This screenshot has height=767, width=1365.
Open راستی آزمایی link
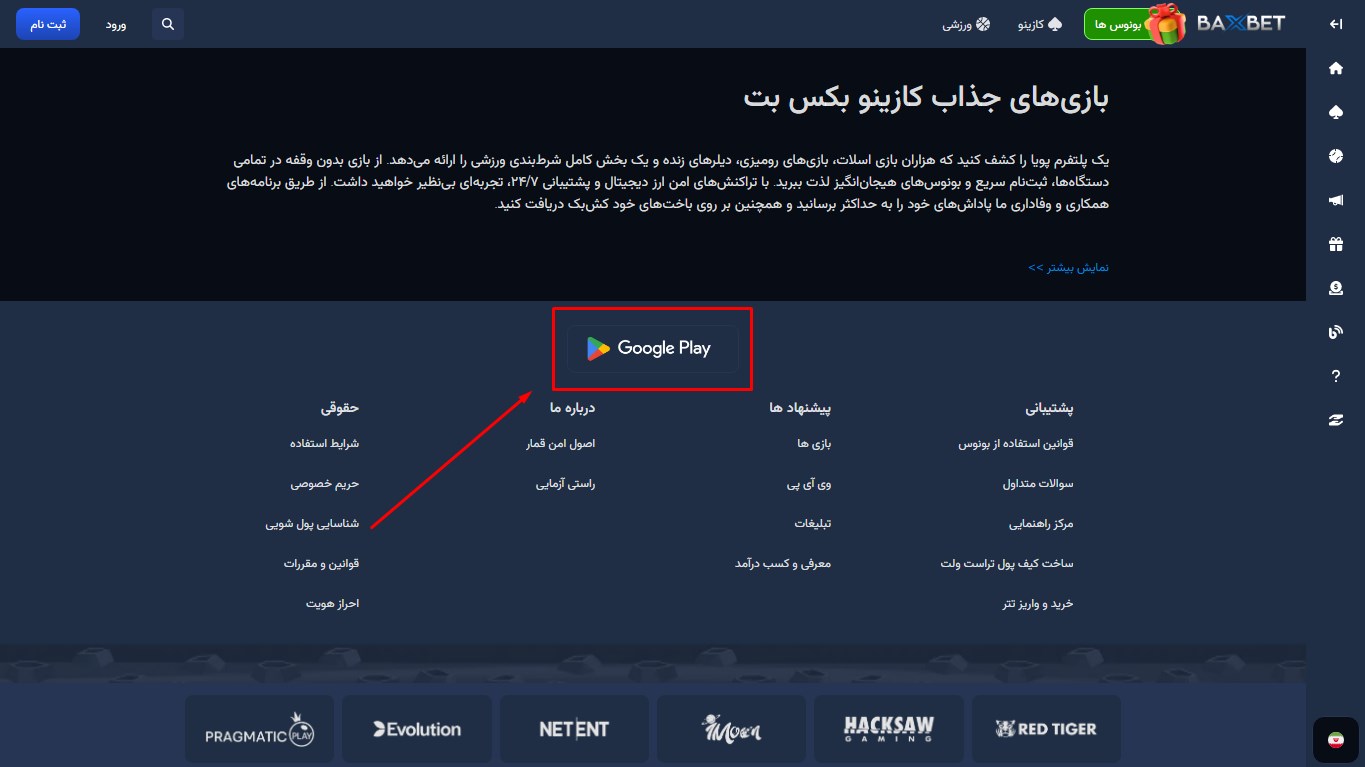pyautogui.click(x=565, y=483)
